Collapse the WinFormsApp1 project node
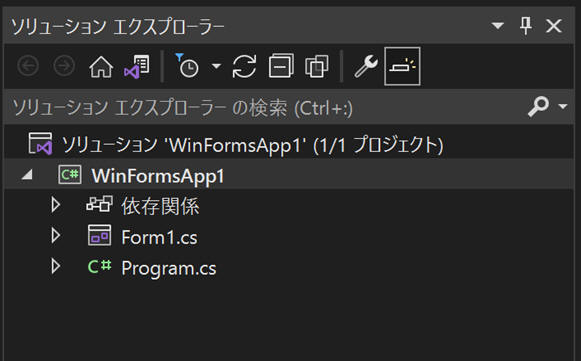The image size is (581, 361). (27, 175)
